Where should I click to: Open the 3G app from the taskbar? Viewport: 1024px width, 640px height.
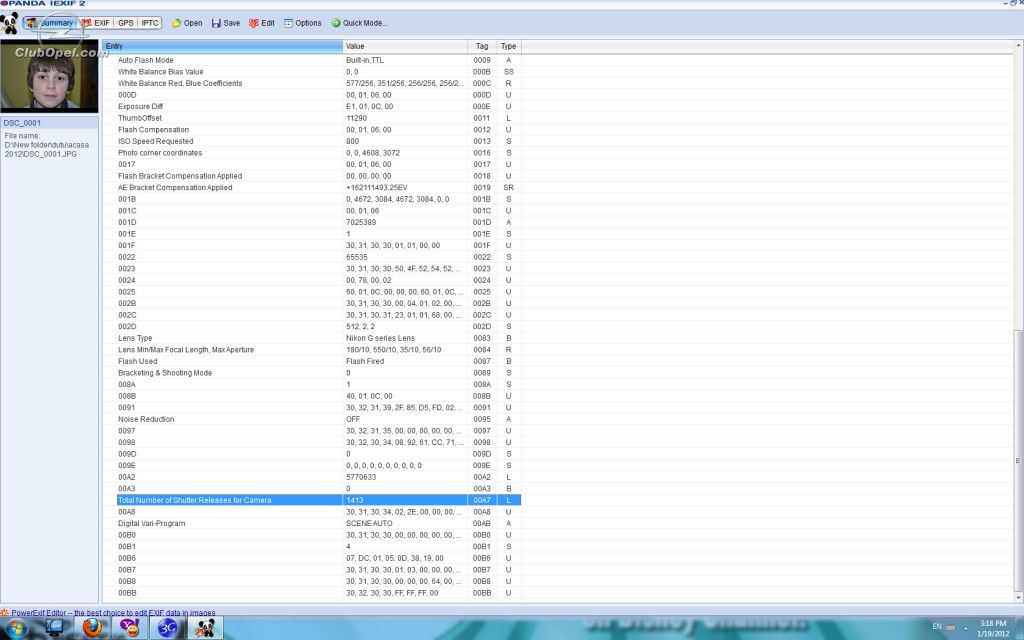click(167, 628)
